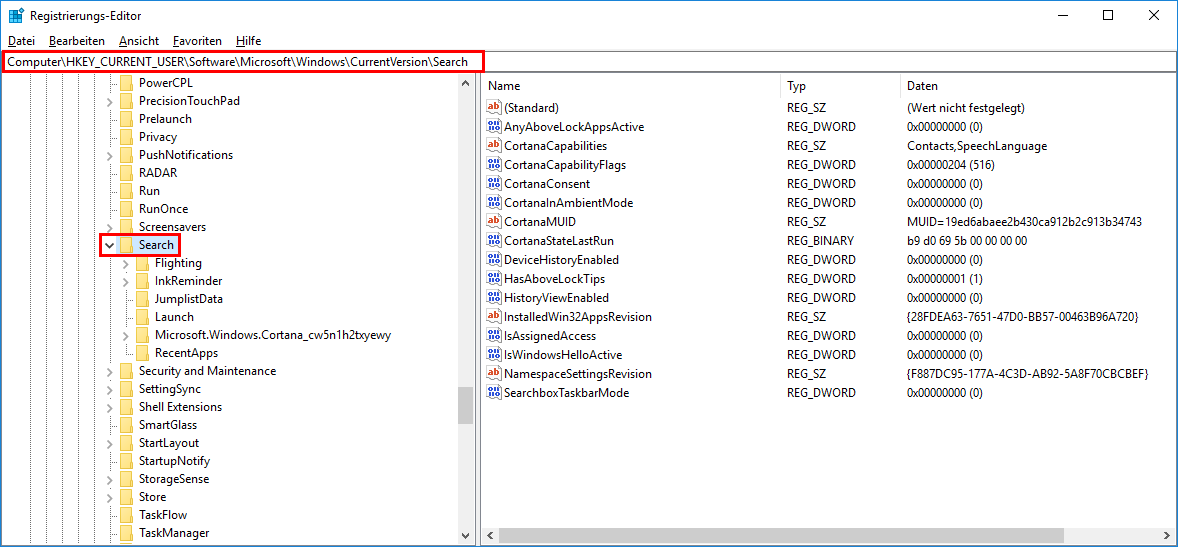Image resolution: width=1178 pixels, height=547 pixels.
Task: Click the HasAboveLockTips DWORD icon
Action: tap(494, 279)
